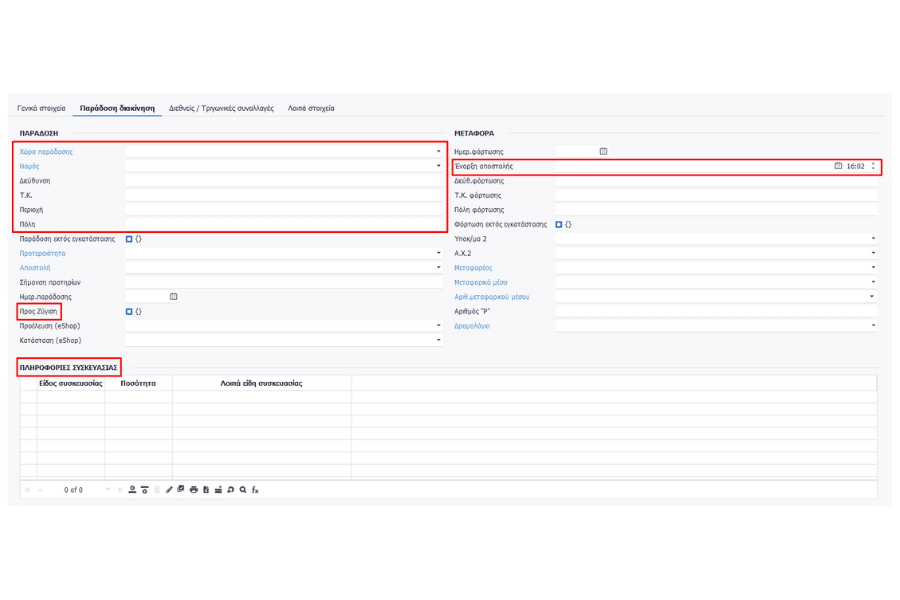Click into the Πόλη φόρτωσης input field
Image resolution: width=900 pixels, height=600 pixels.
pos(716,210)
